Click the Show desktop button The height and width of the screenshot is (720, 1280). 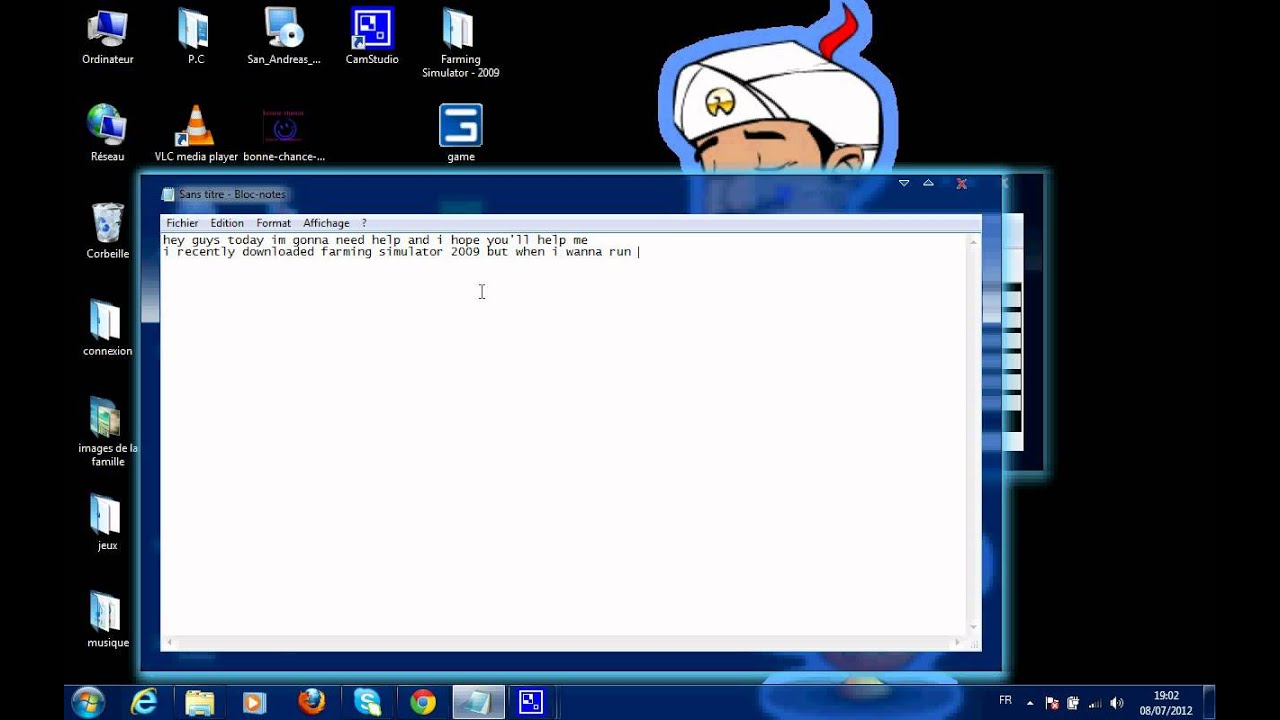1209,703
